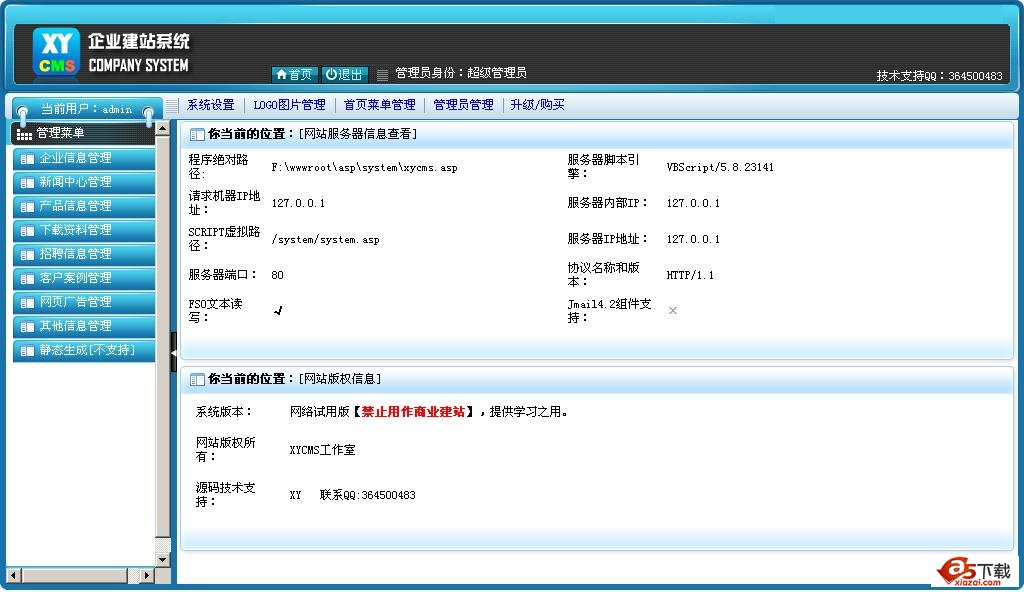Click the icon beside 产品信息管理
The height and width of the screenshot is (592, 1024).
[26, 206]
